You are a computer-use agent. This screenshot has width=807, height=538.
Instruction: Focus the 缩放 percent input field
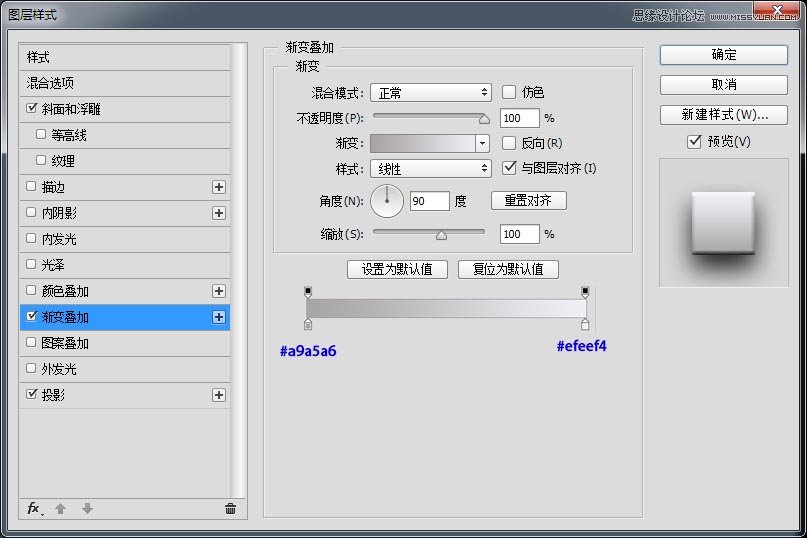519,234
